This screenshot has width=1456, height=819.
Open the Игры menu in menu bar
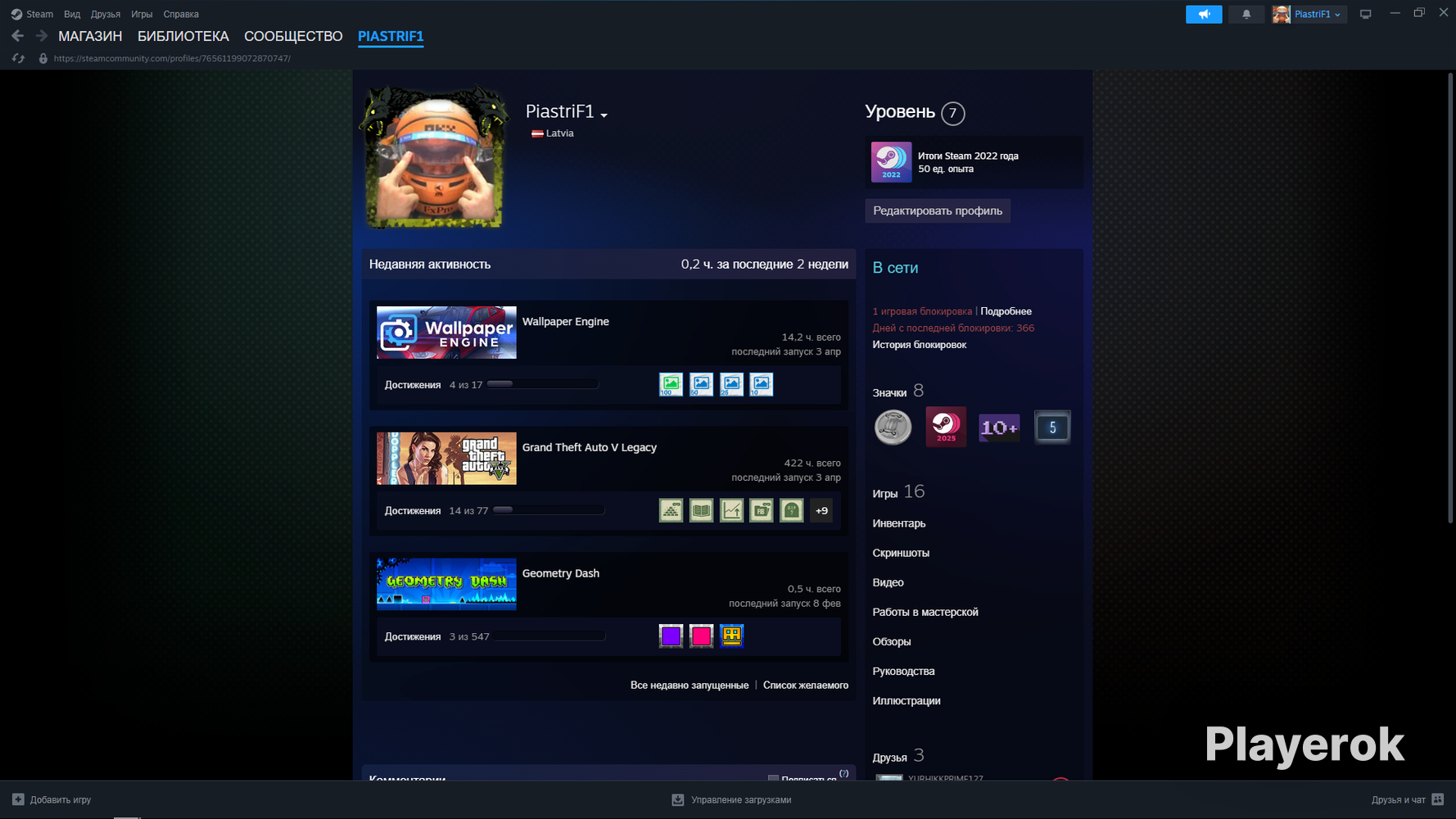142,14
